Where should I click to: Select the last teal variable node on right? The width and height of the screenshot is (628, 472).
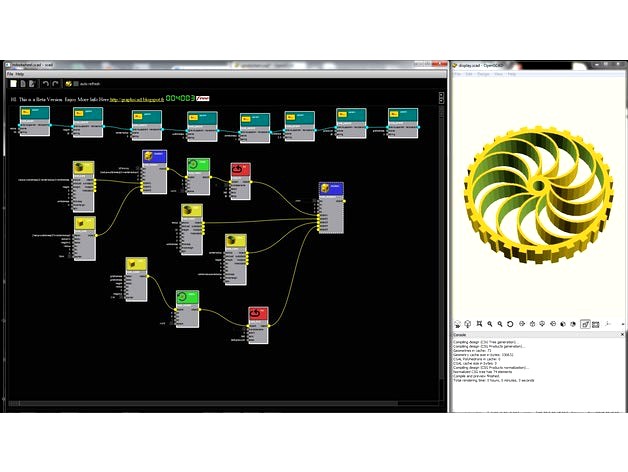[403, 123]
